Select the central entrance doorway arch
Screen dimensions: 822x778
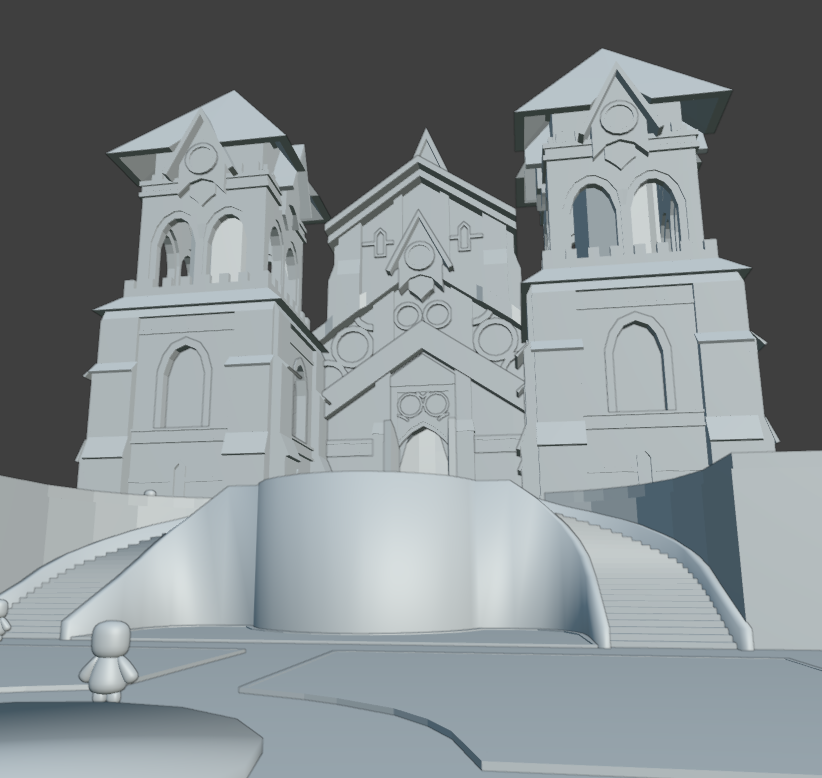click(x=424, y=450)
